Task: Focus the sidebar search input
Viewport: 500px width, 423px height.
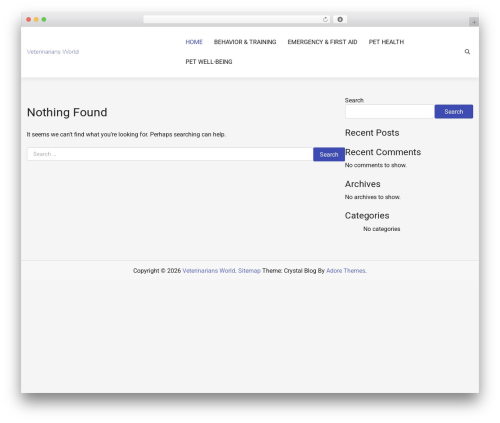Action: [x=390, y=112]
